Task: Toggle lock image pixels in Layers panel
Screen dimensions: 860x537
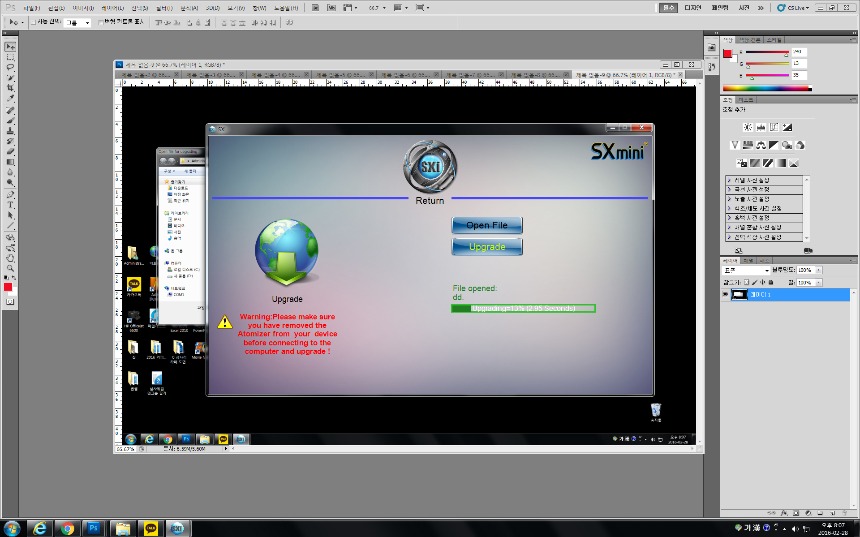Action: click(x=755, y=282)
